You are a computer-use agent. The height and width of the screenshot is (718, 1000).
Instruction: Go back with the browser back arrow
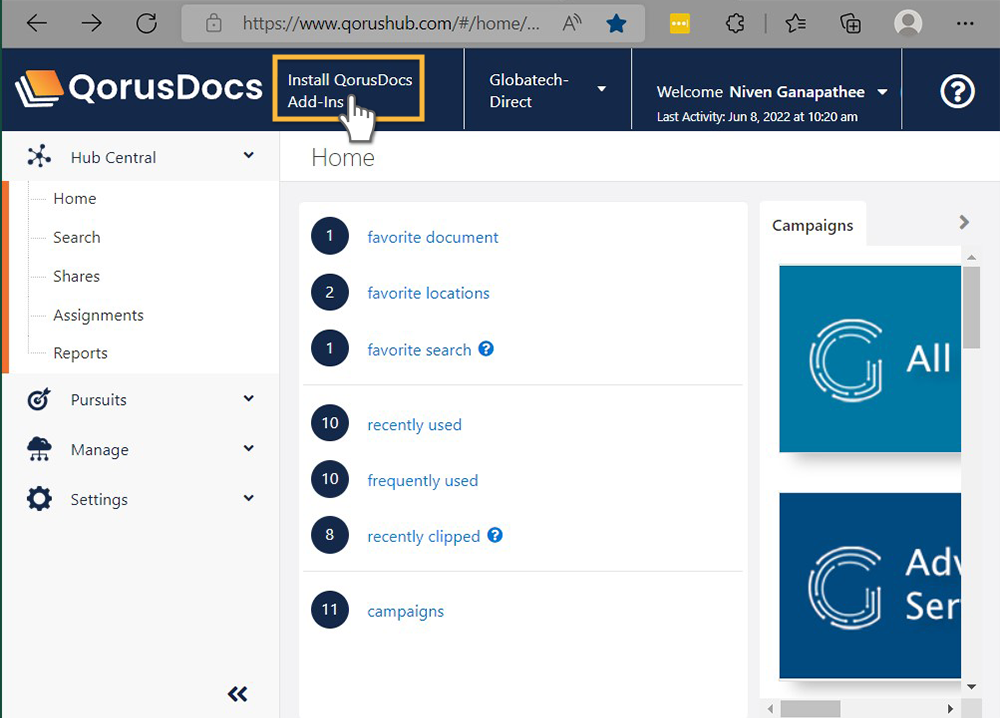[x=37, y=24]
